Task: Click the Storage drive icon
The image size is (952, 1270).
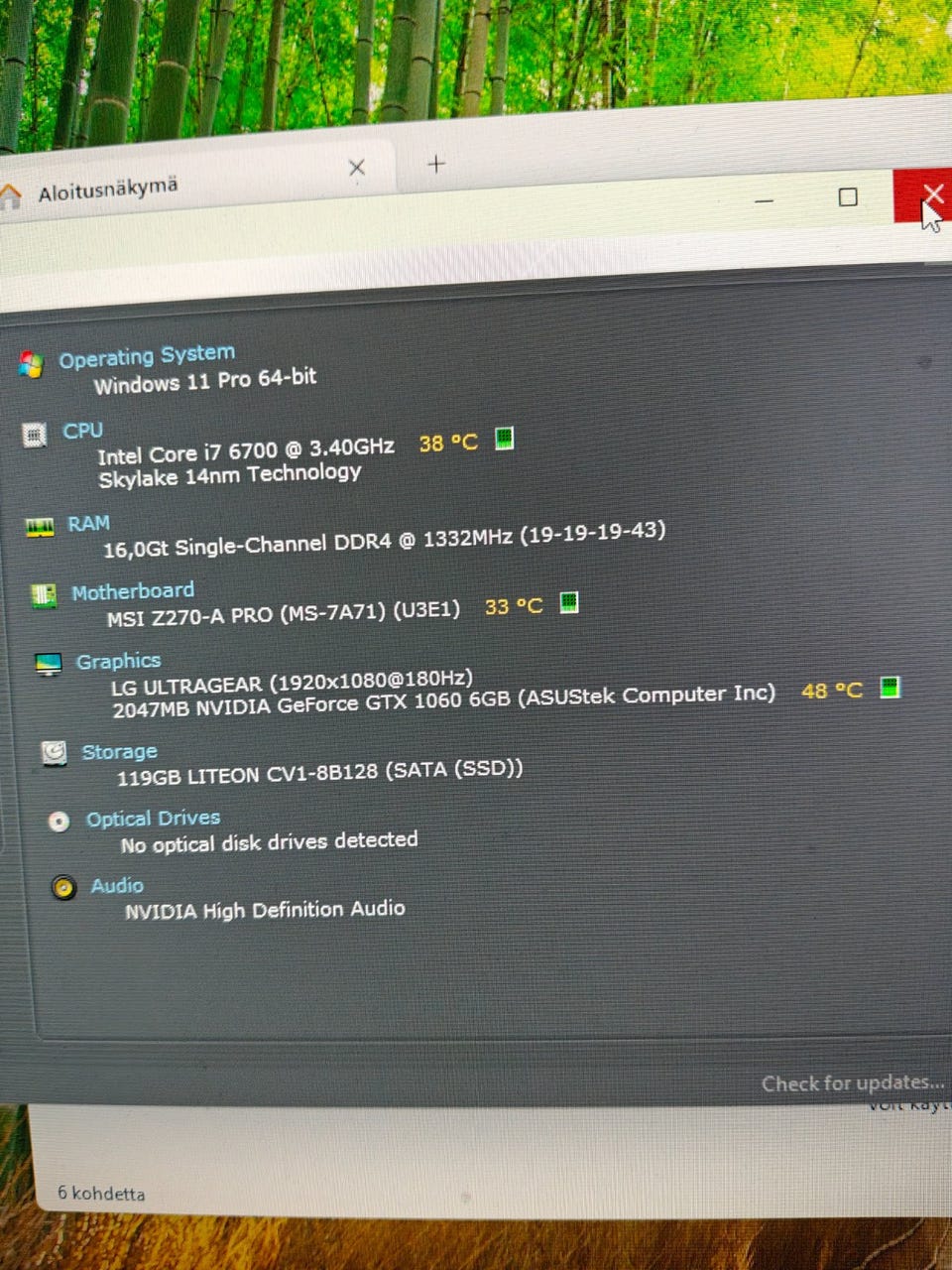Action: (55, 753)
